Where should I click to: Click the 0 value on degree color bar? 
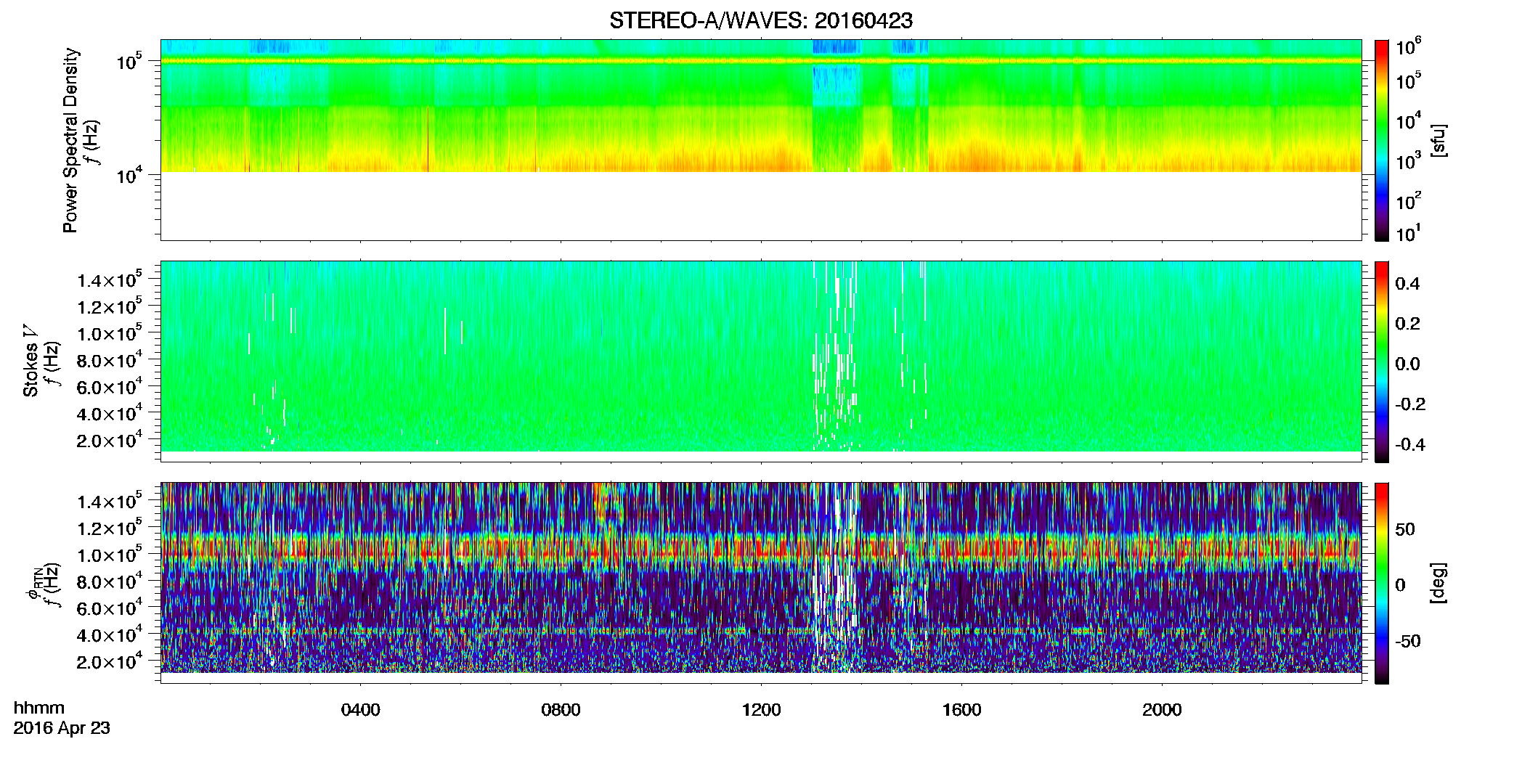tap(1400, 585)
